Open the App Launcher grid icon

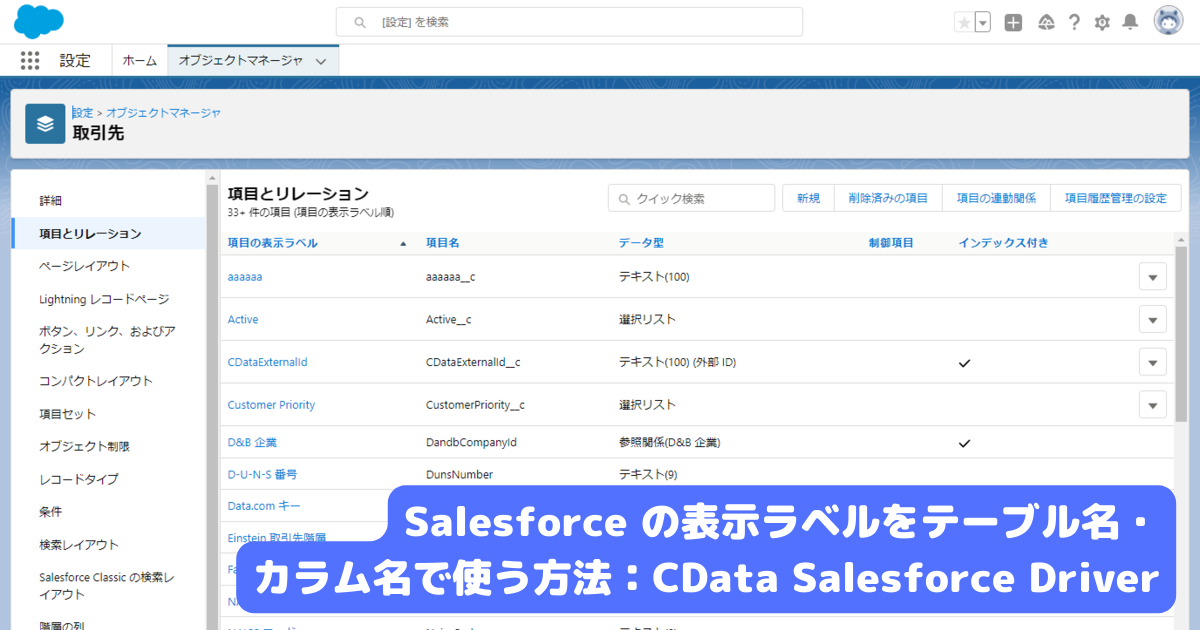pos(30,60)
